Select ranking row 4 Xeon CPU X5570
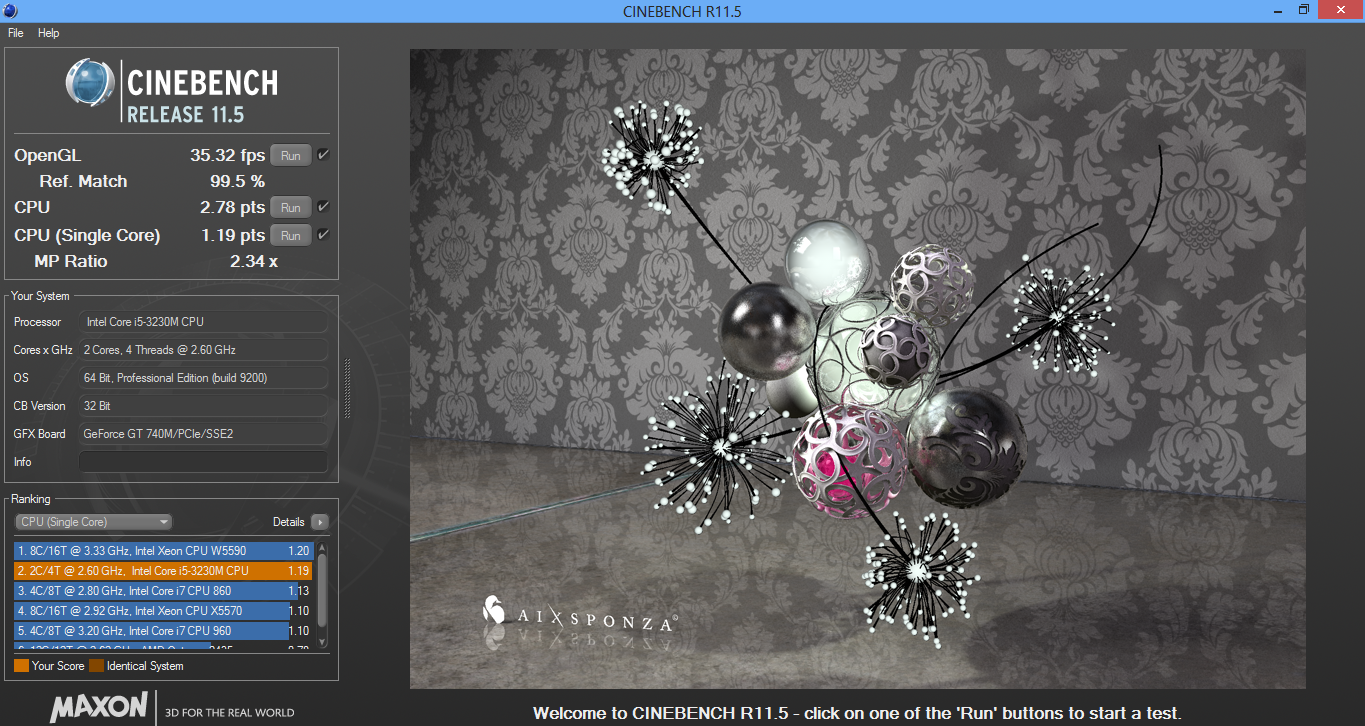Screen dimensions: 1365x726 (163, 611)
